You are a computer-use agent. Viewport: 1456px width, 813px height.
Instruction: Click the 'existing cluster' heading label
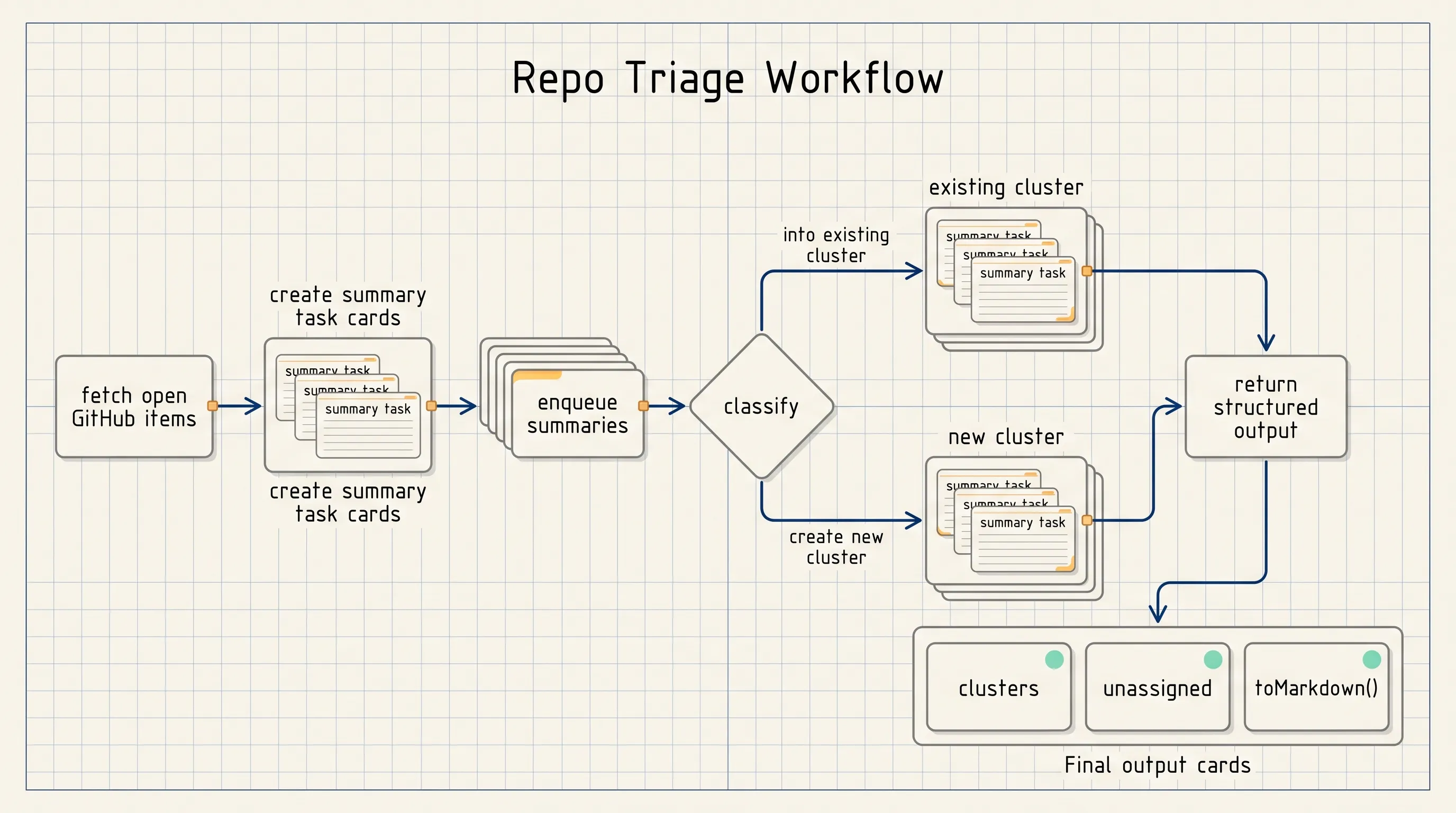tap(1006, 188)
